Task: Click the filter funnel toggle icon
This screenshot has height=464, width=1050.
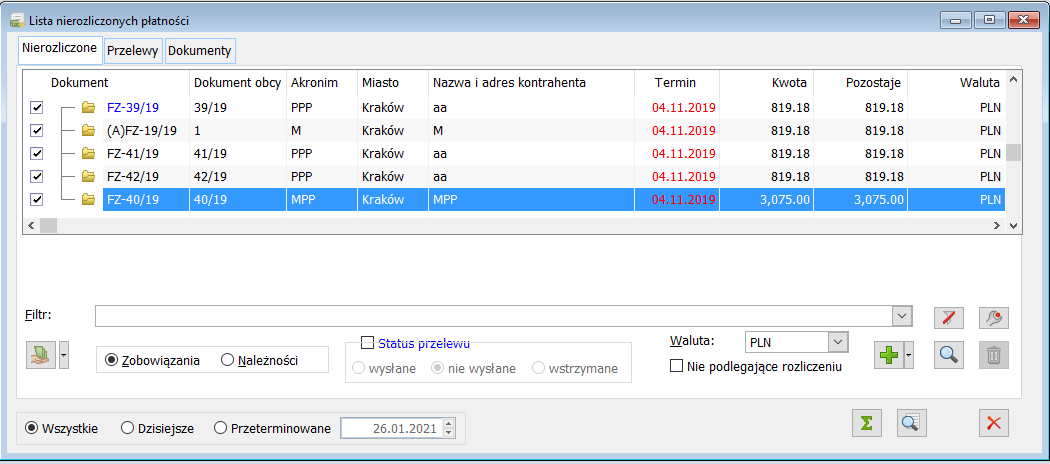Action: pyautogui.click(x=949, y=317)
